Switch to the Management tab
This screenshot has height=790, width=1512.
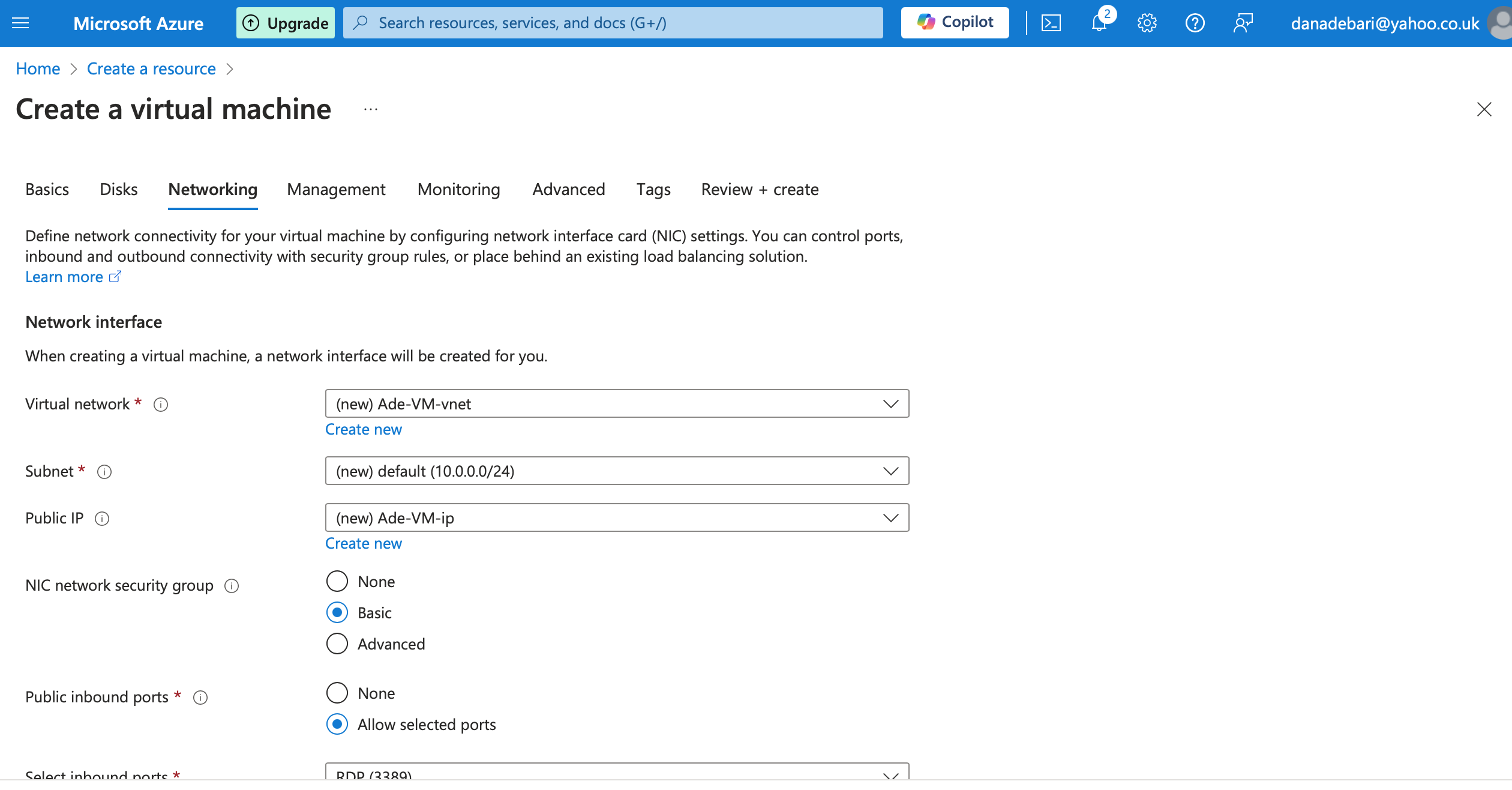336,190
